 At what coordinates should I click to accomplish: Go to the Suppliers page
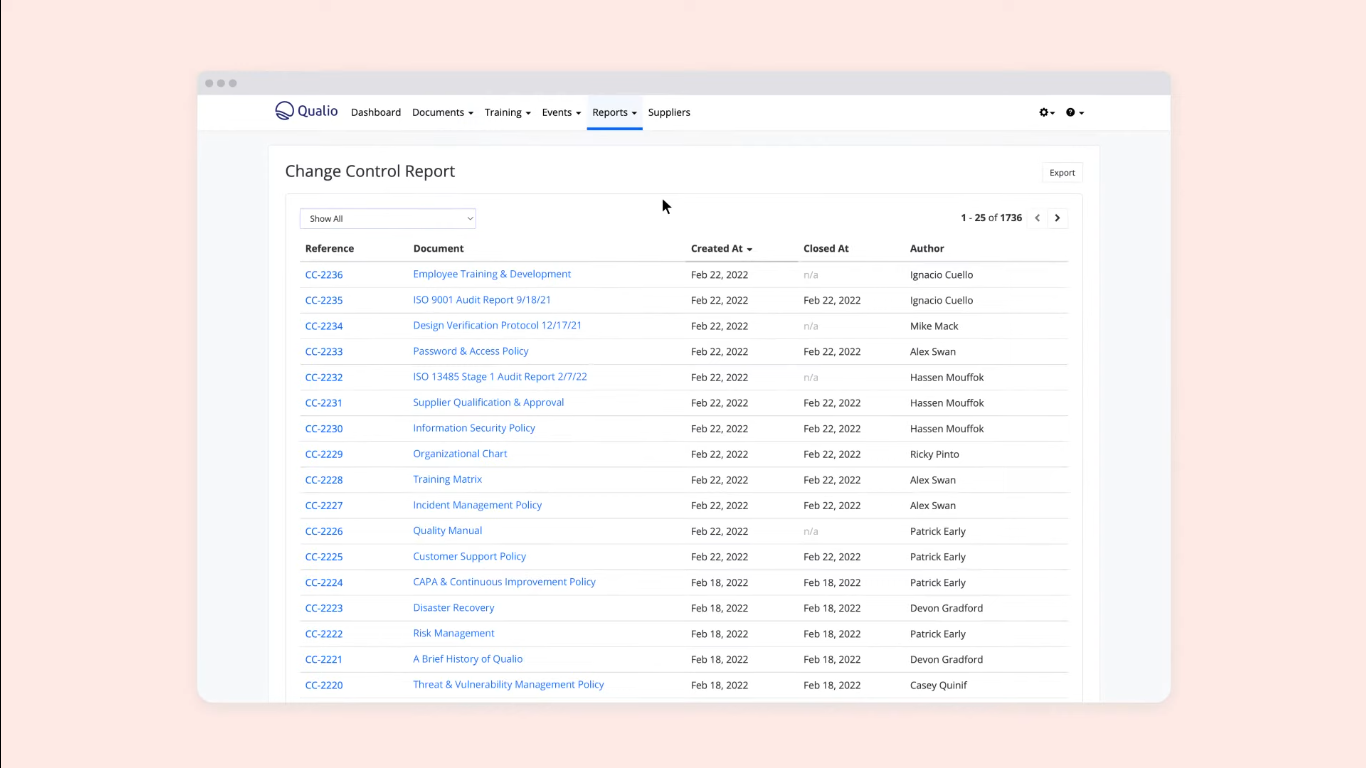[x=669, y=113]
